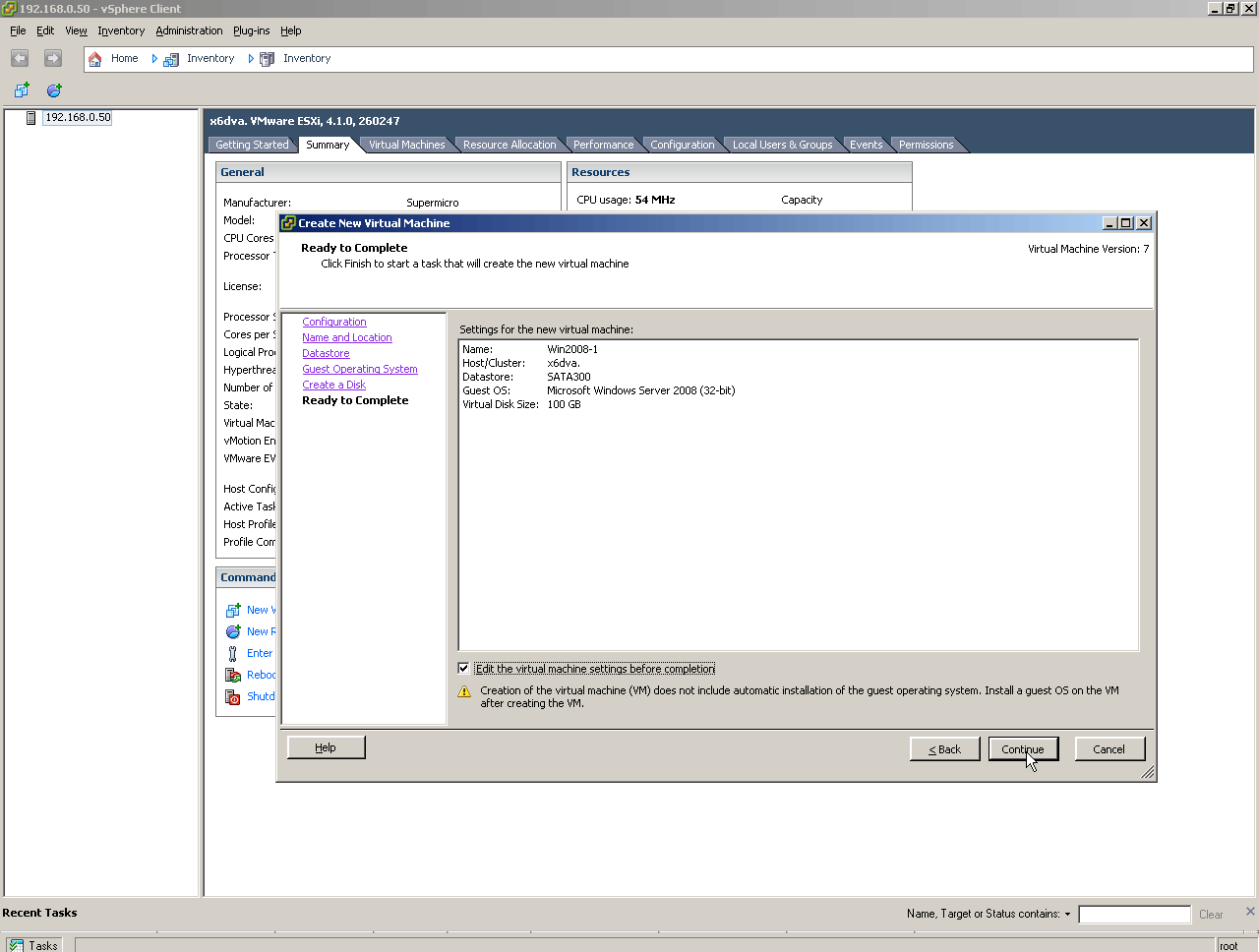
Task: Click the navigate Forward arrow icon in toolbar
Action: coord(53,59)
